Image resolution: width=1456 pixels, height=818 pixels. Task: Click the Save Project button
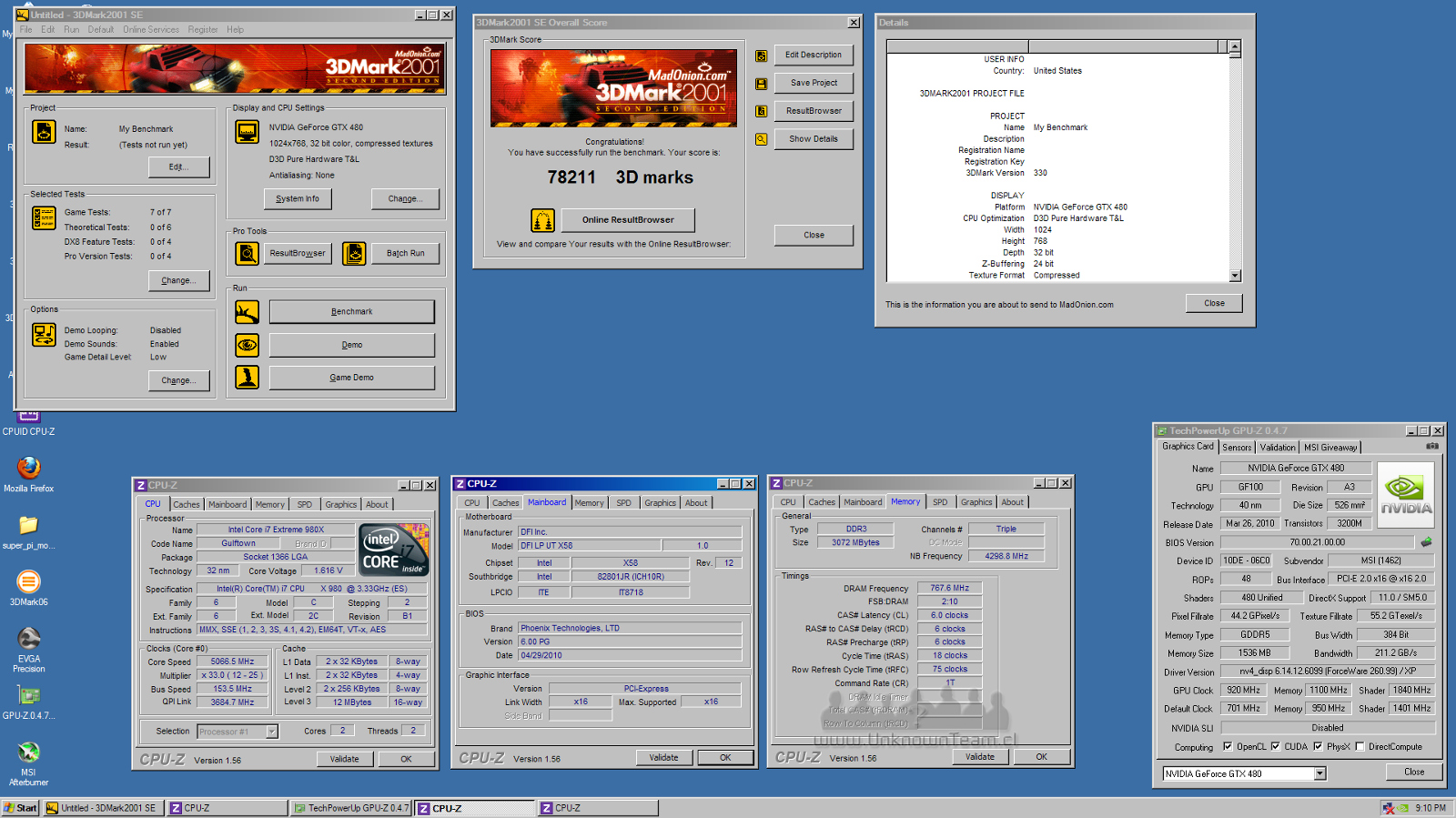pos(814,83)
